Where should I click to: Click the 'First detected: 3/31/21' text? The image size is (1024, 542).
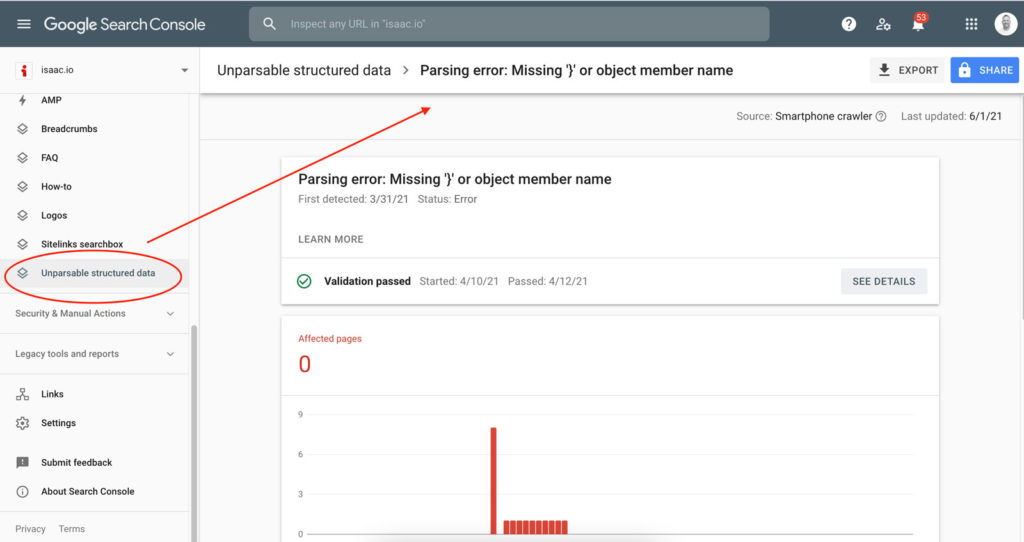(x=353, y=199)
